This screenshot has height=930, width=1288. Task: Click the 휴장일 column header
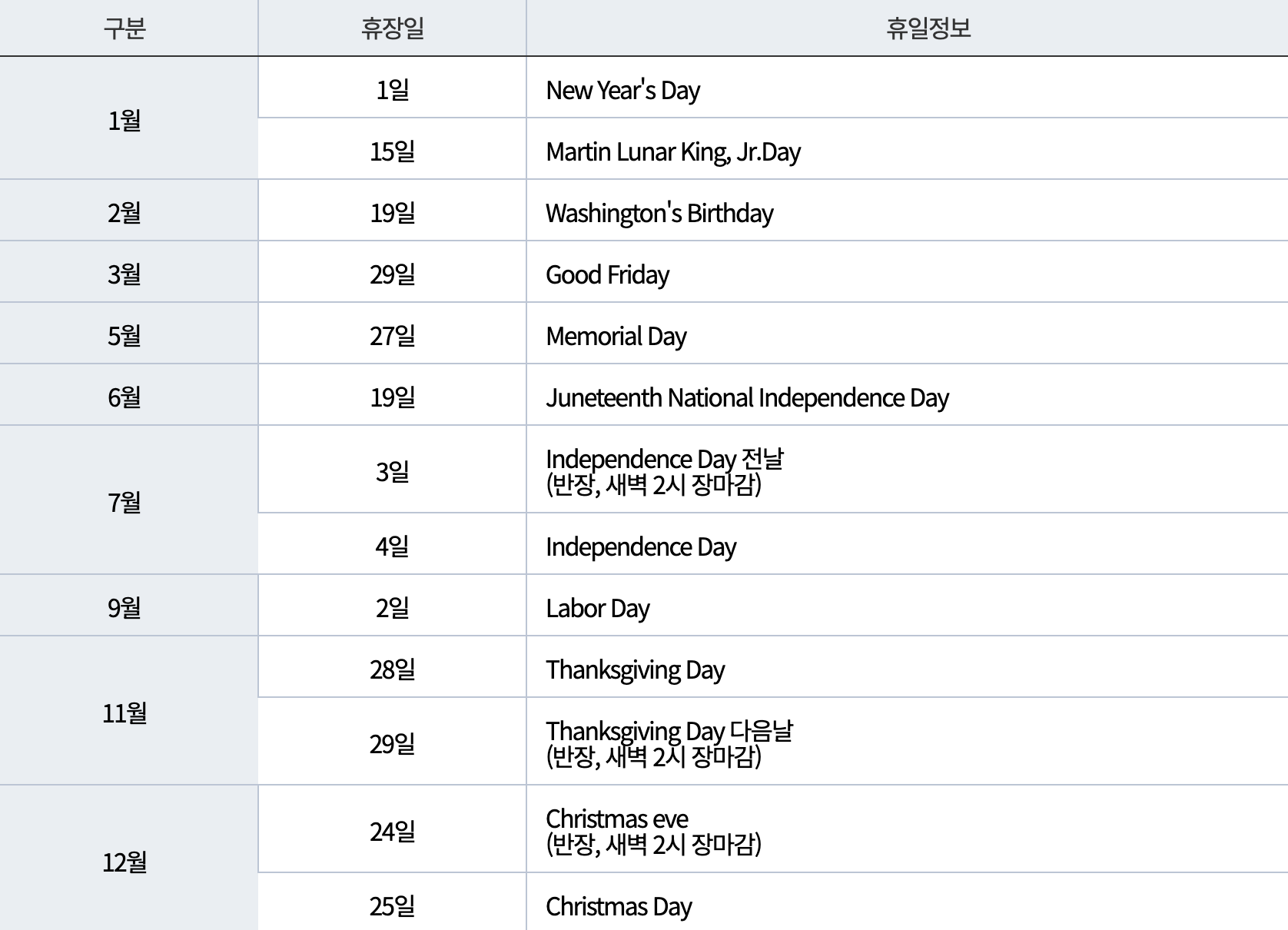pyautogui.click(x=391, y=26)
